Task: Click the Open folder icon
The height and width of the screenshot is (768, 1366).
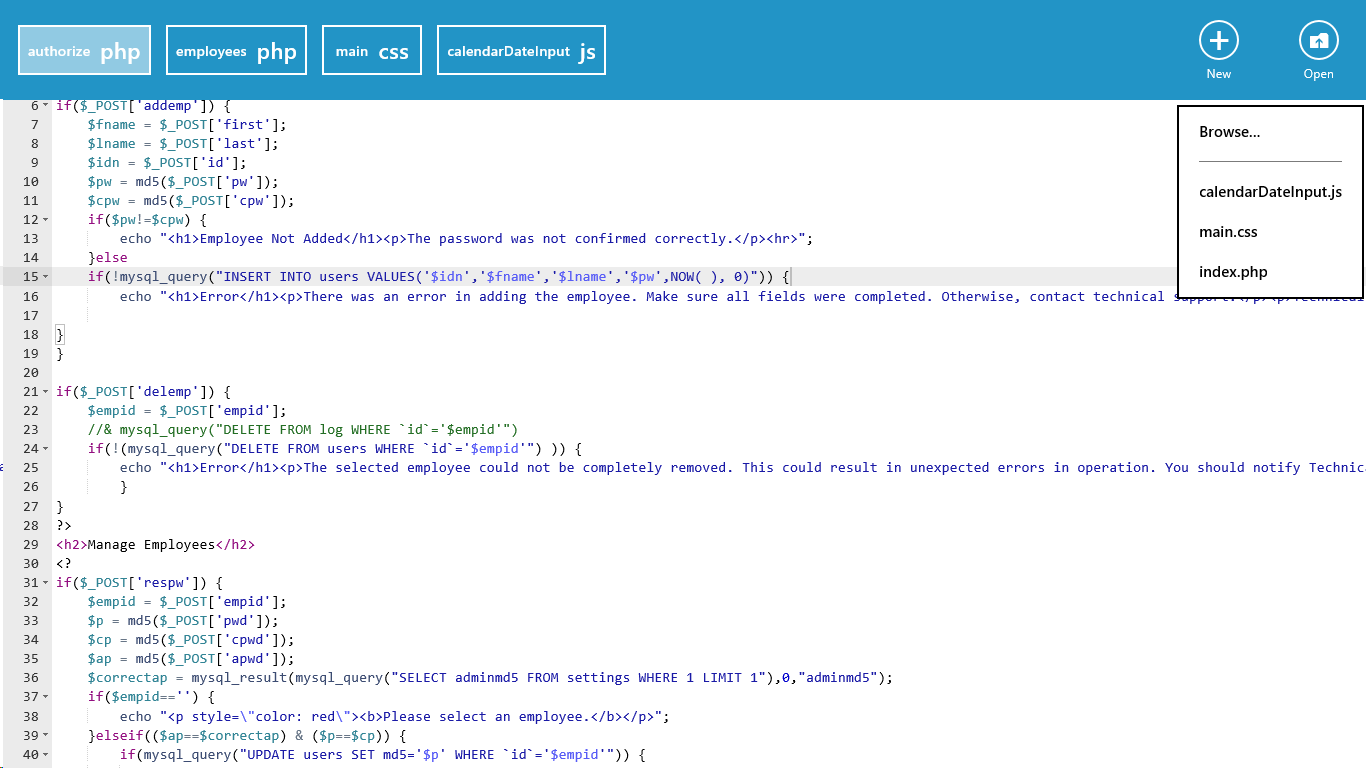Action: click(1318, 41)
